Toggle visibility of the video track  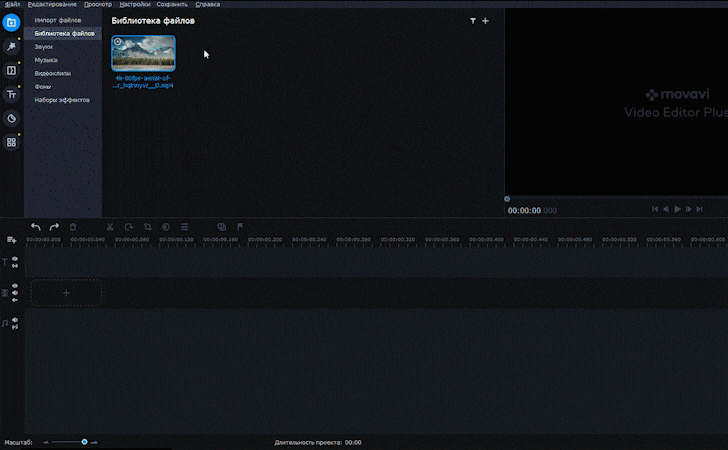(x=15, y=286)
